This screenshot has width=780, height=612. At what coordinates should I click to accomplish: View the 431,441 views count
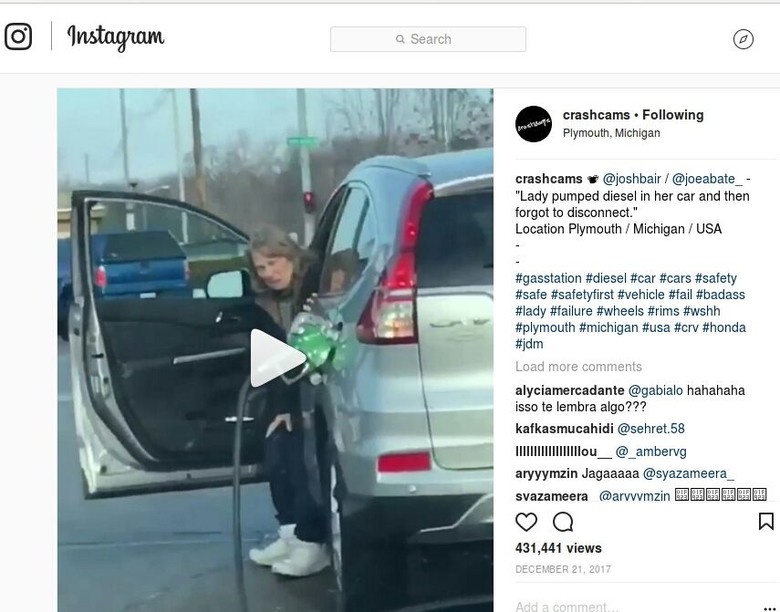tap(558, 548)
